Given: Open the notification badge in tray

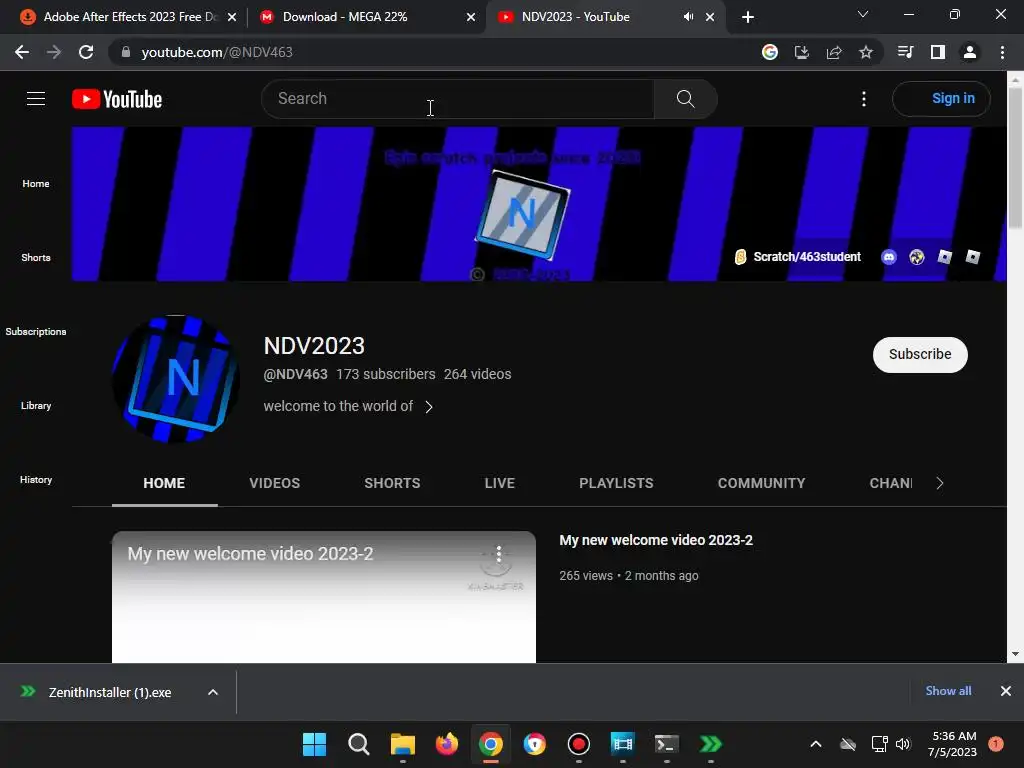Looking at the screenshot, I should click(996, 744).
